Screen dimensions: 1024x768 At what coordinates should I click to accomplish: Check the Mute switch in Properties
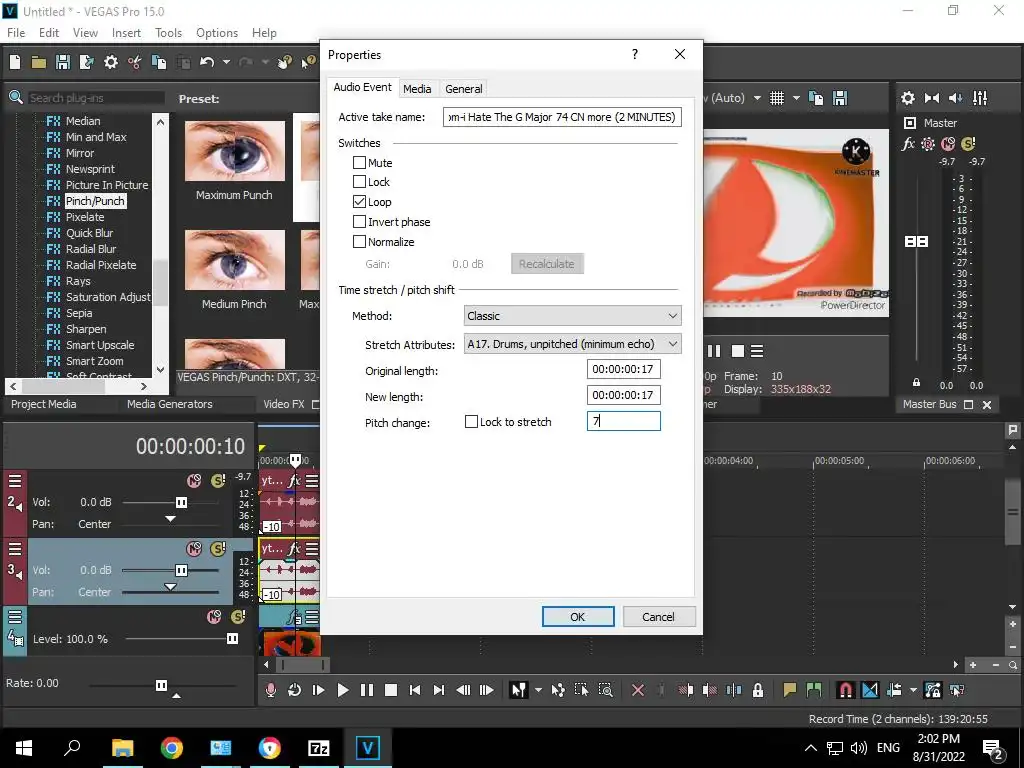(359, 163)
